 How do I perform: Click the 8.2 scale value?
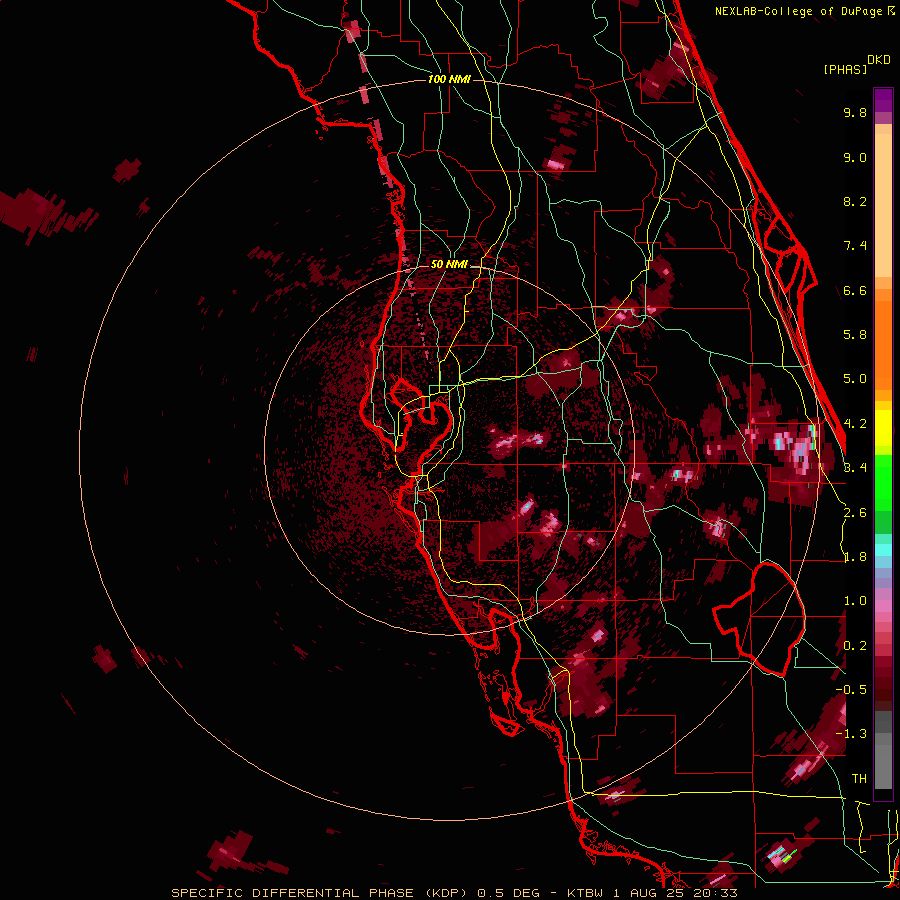[x=855, y=201]
